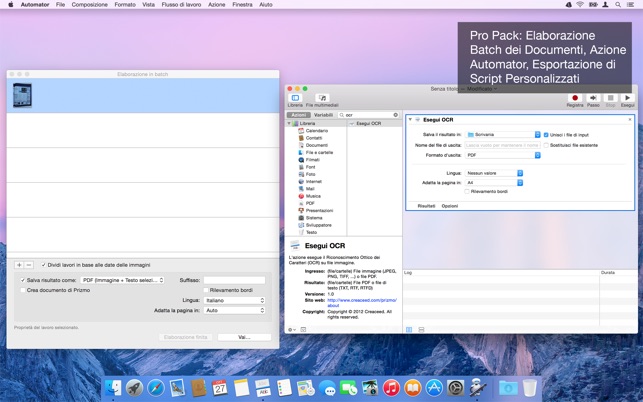Click the Nome del file di uscita field

[x=503, y=145]
